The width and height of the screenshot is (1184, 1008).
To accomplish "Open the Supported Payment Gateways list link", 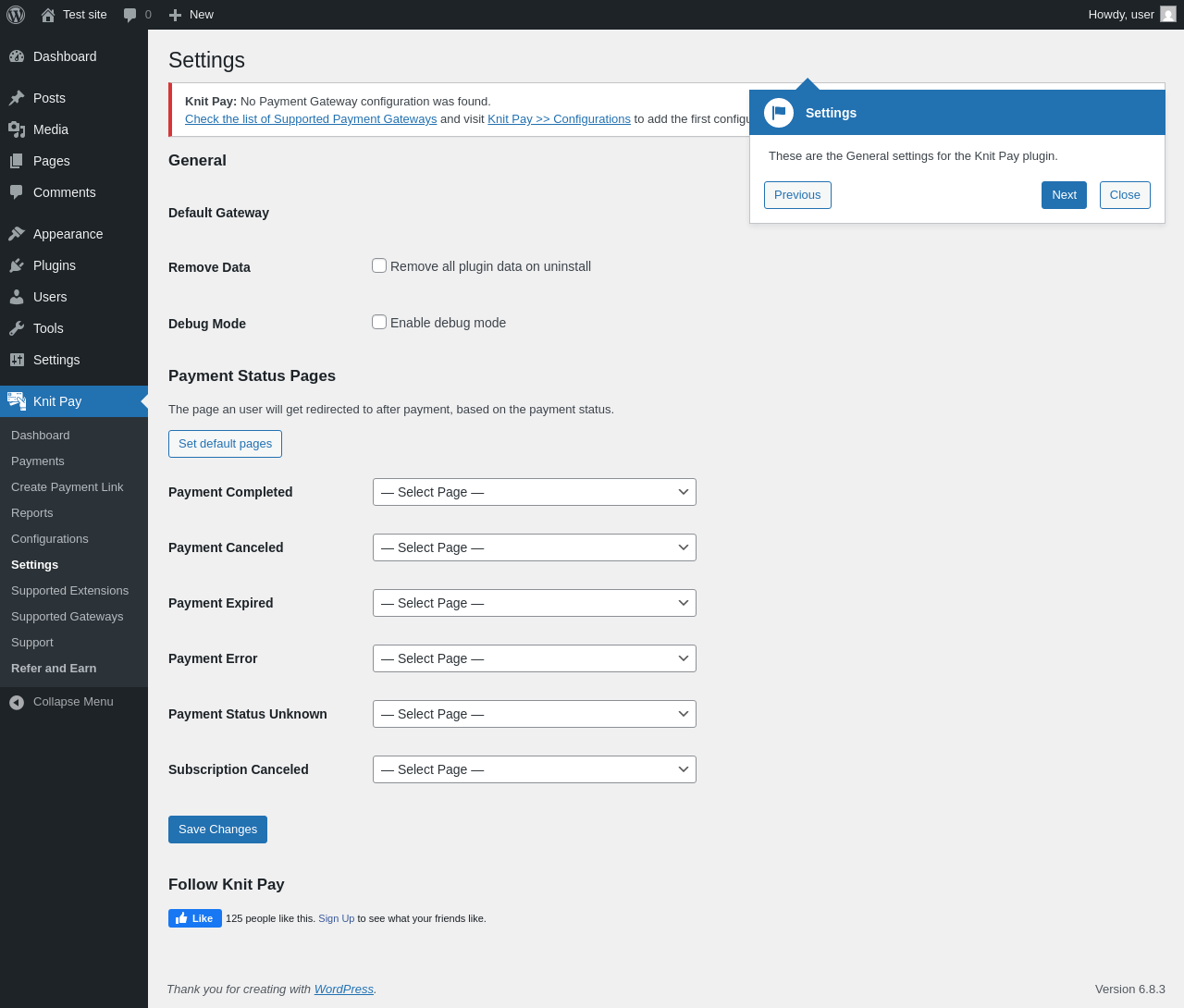I will coord(311,119).
